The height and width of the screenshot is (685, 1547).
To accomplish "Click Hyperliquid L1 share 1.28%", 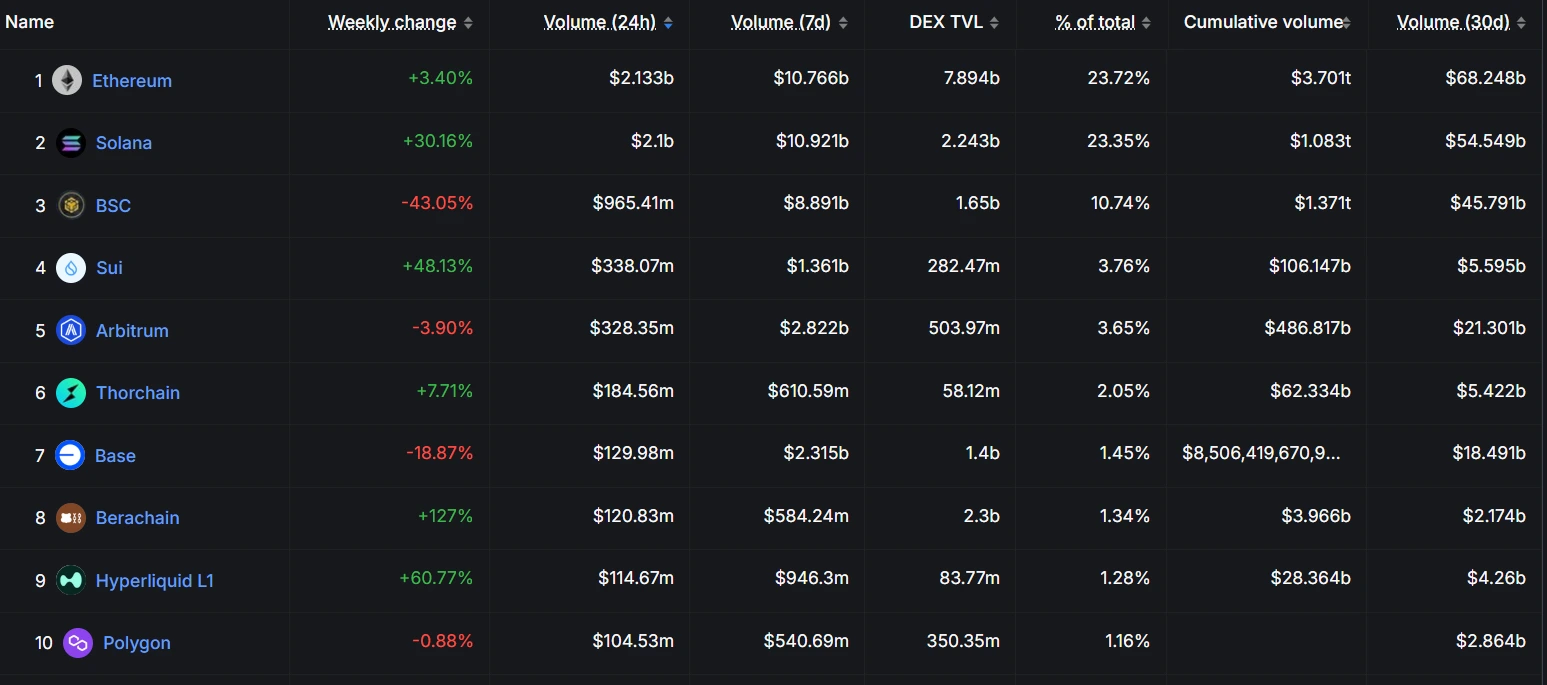I will (1124, 578).
